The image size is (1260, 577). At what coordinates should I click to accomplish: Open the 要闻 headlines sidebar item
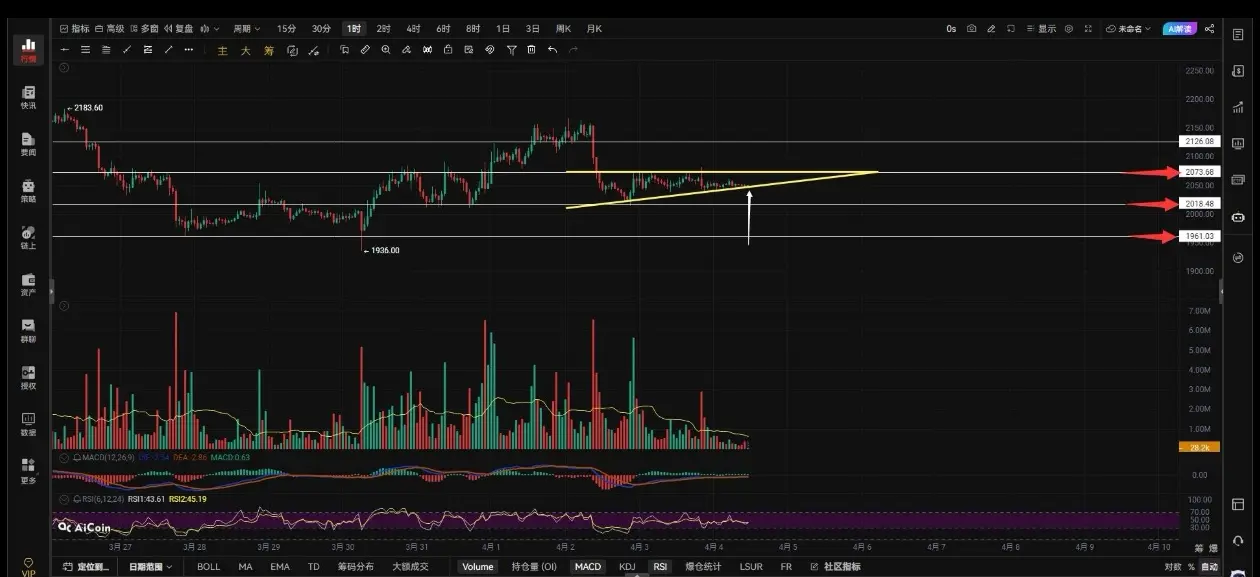point(28,144)
